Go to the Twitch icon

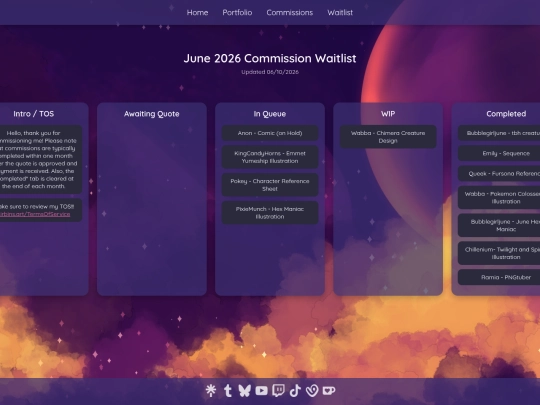click(278, 391)
